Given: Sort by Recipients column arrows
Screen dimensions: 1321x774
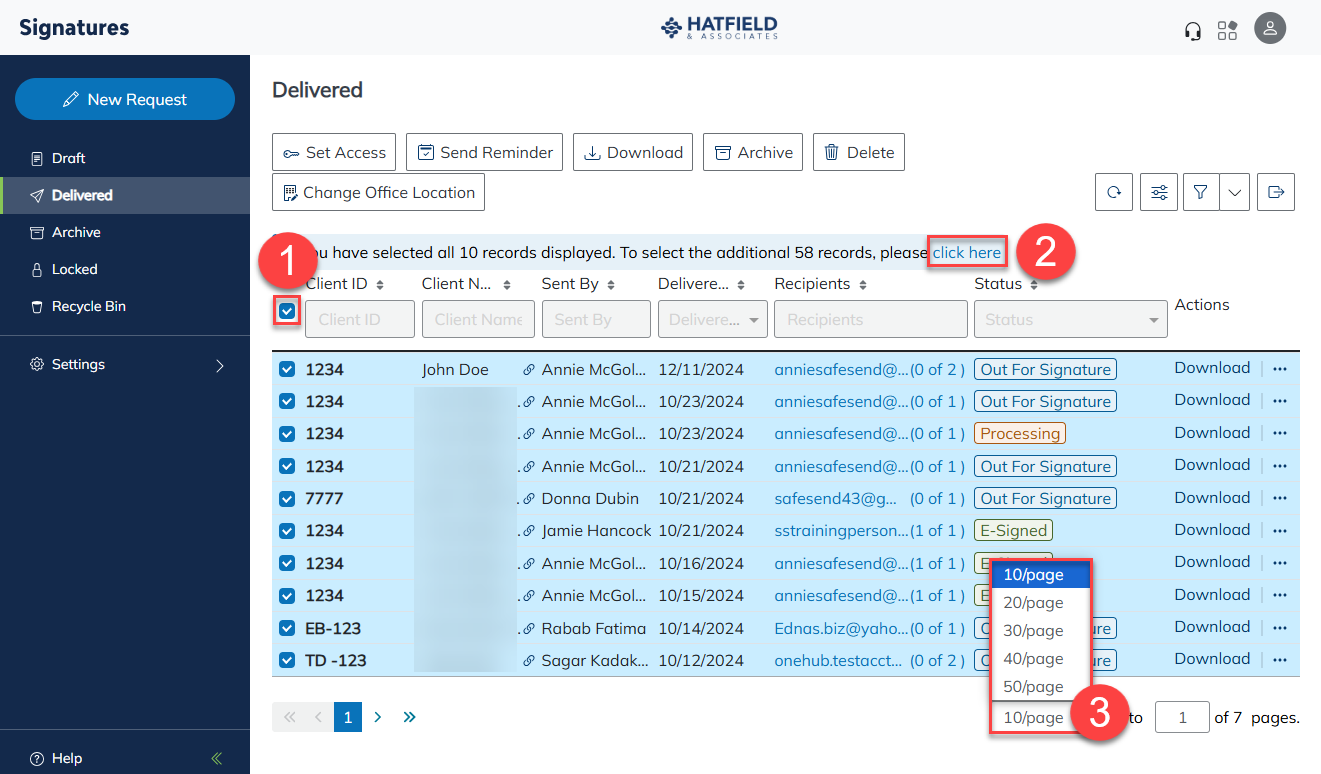Looking at the screenshot, I should (x=862, y=285).
